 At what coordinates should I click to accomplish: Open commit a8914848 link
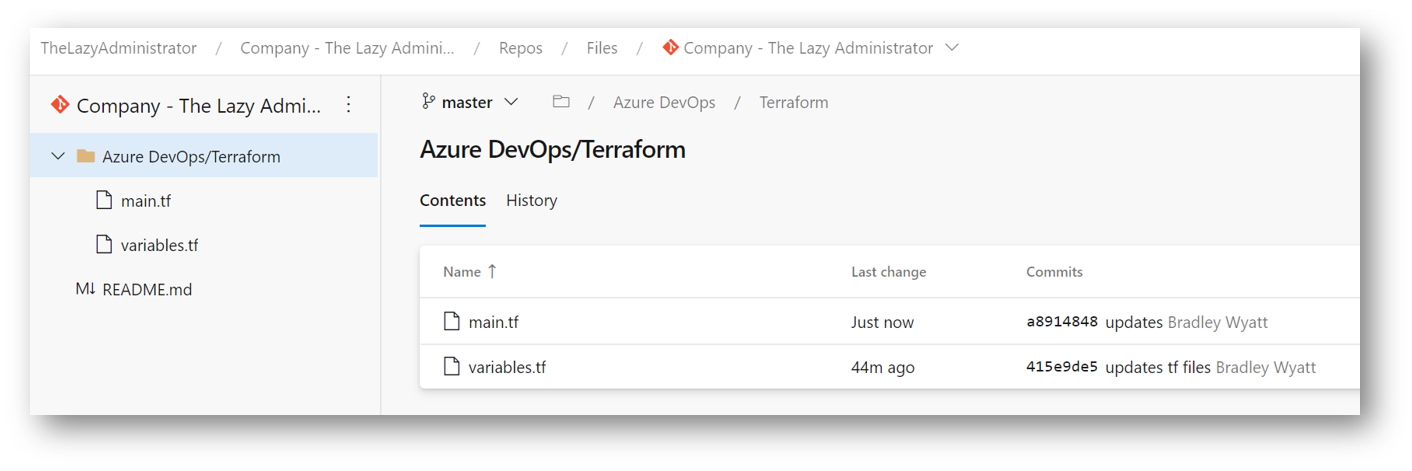point(1062,323)
